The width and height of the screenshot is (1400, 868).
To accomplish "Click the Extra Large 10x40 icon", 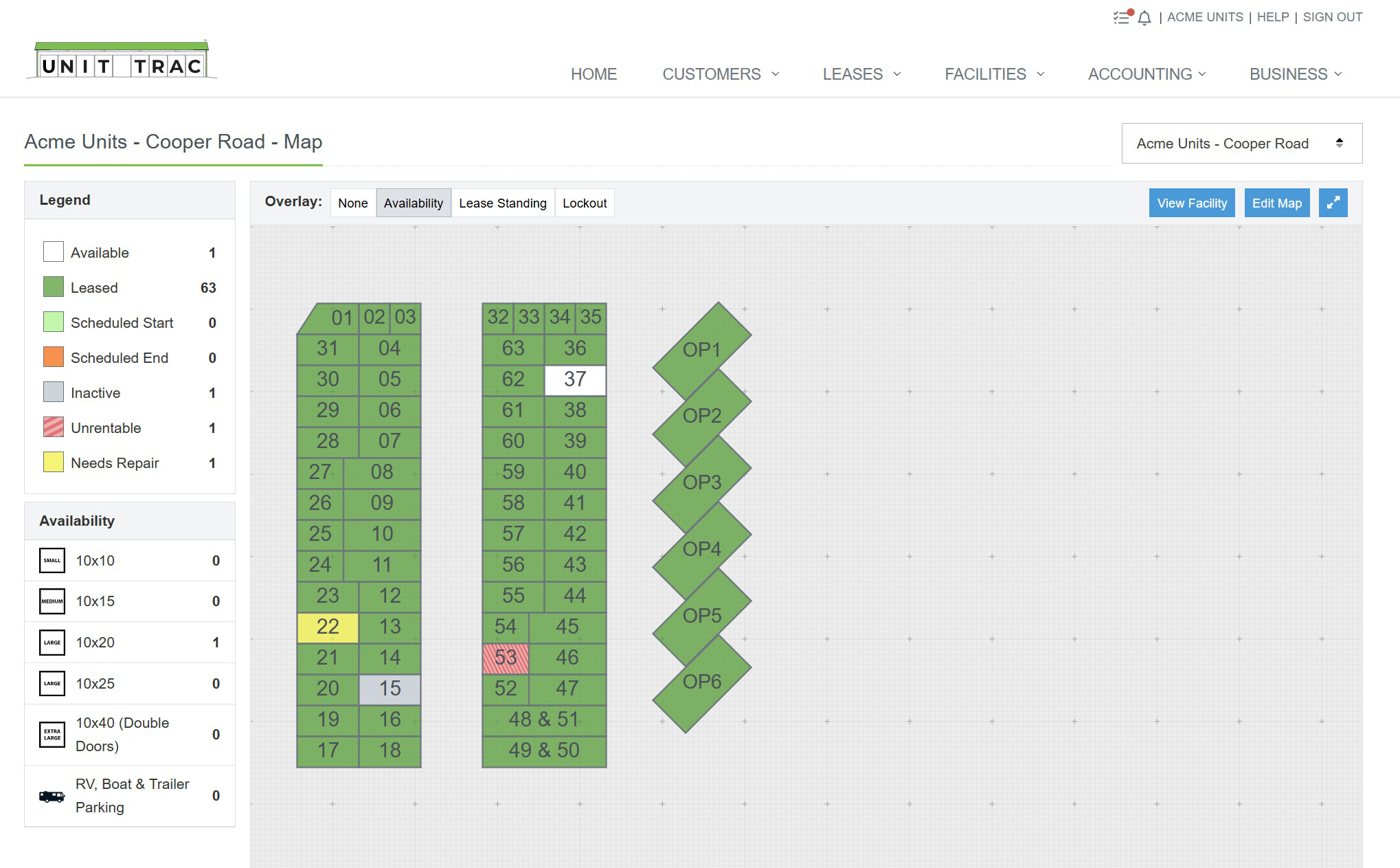I will pyautogui.click(x=52, y=735).
